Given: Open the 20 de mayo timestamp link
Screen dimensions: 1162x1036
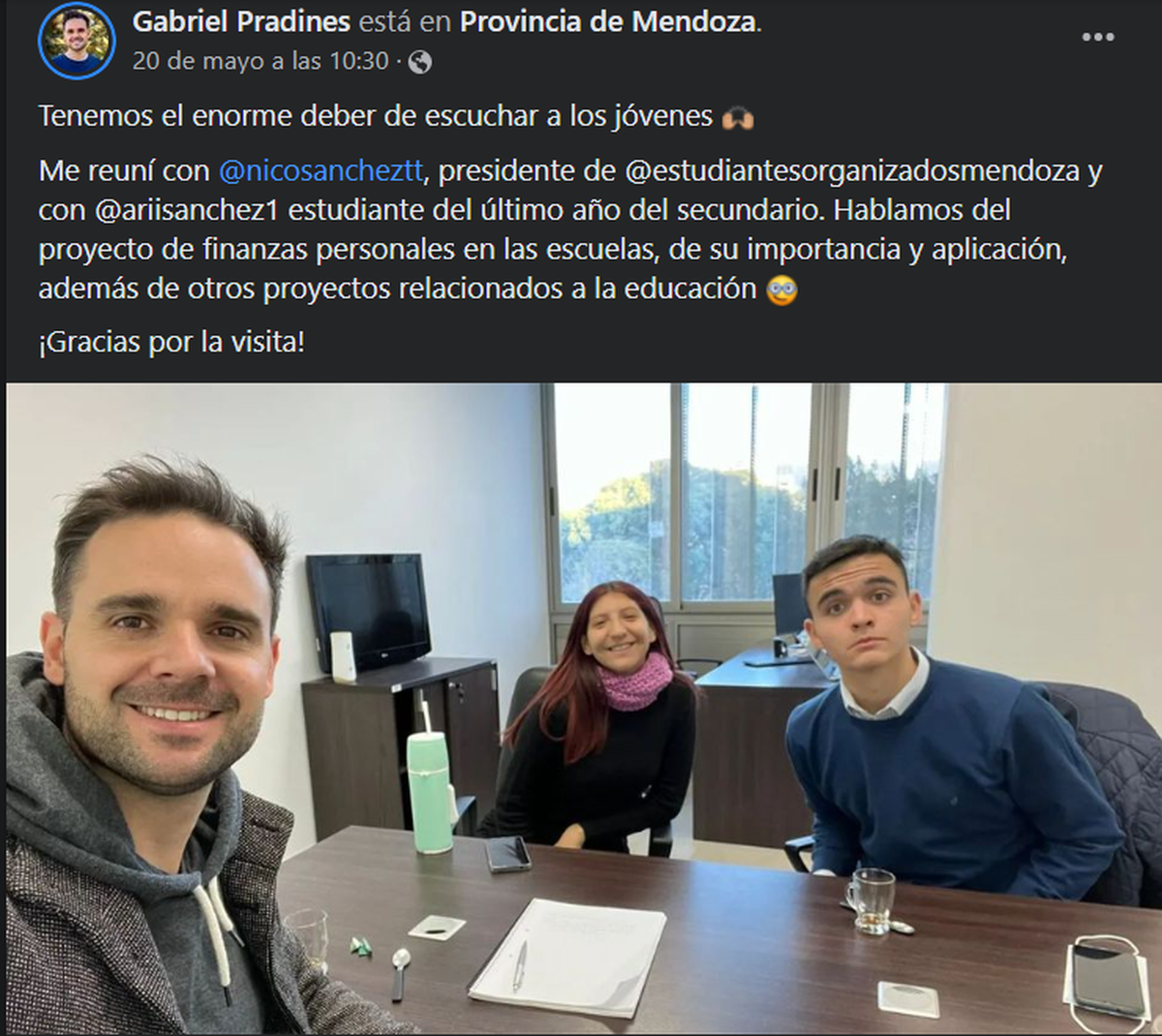Looking at the screenshot, I should coord(260,61).
